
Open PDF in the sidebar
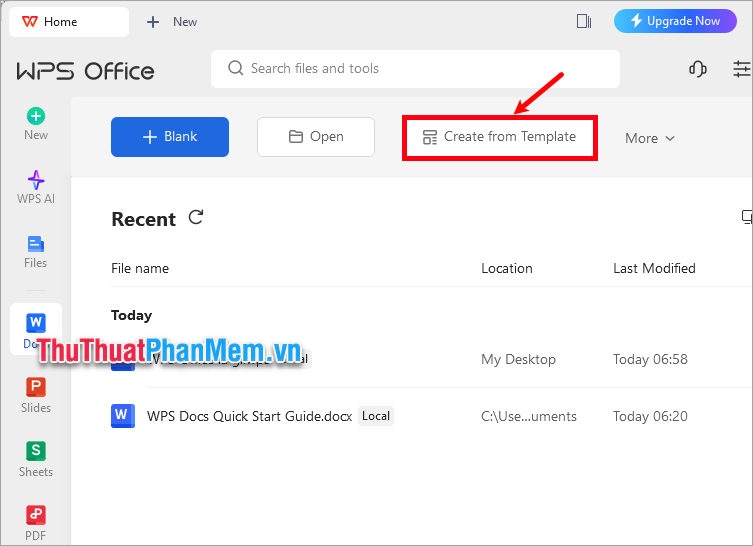[x=36, y=523]
